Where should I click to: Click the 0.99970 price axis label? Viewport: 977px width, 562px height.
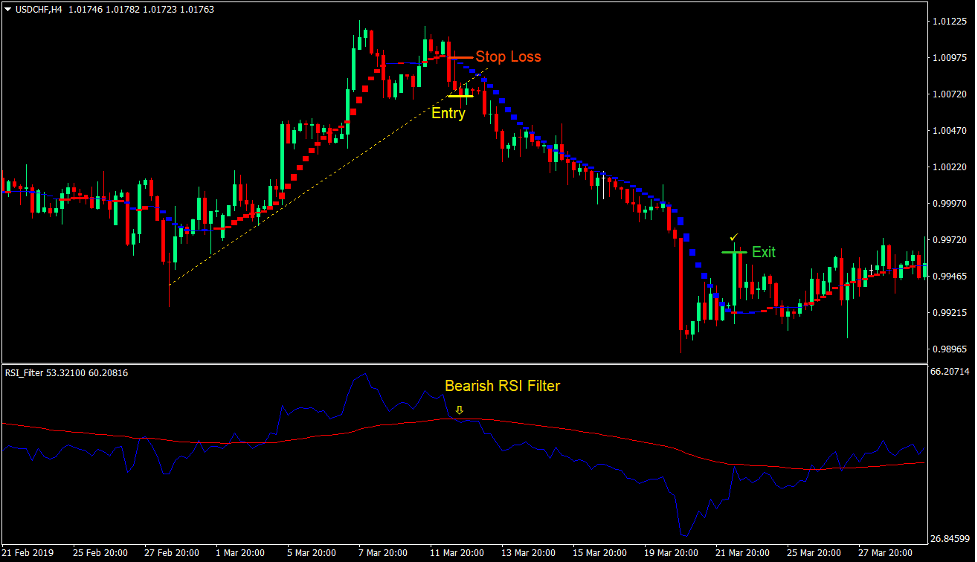pyautogui.click(x=949, y=204)
